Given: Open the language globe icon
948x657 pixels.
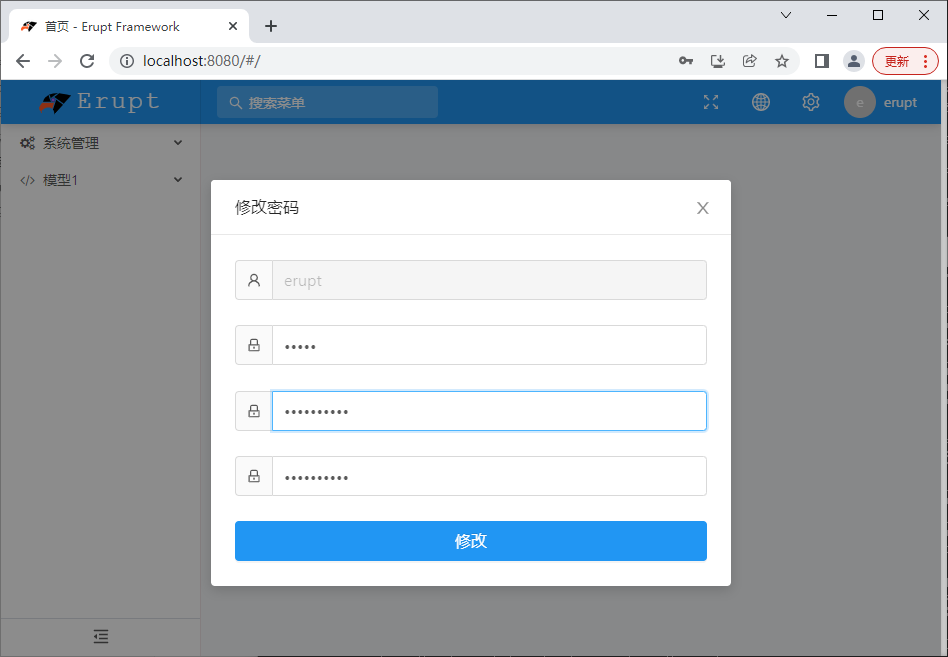Looking at the screenshot, I should (761, 102).
